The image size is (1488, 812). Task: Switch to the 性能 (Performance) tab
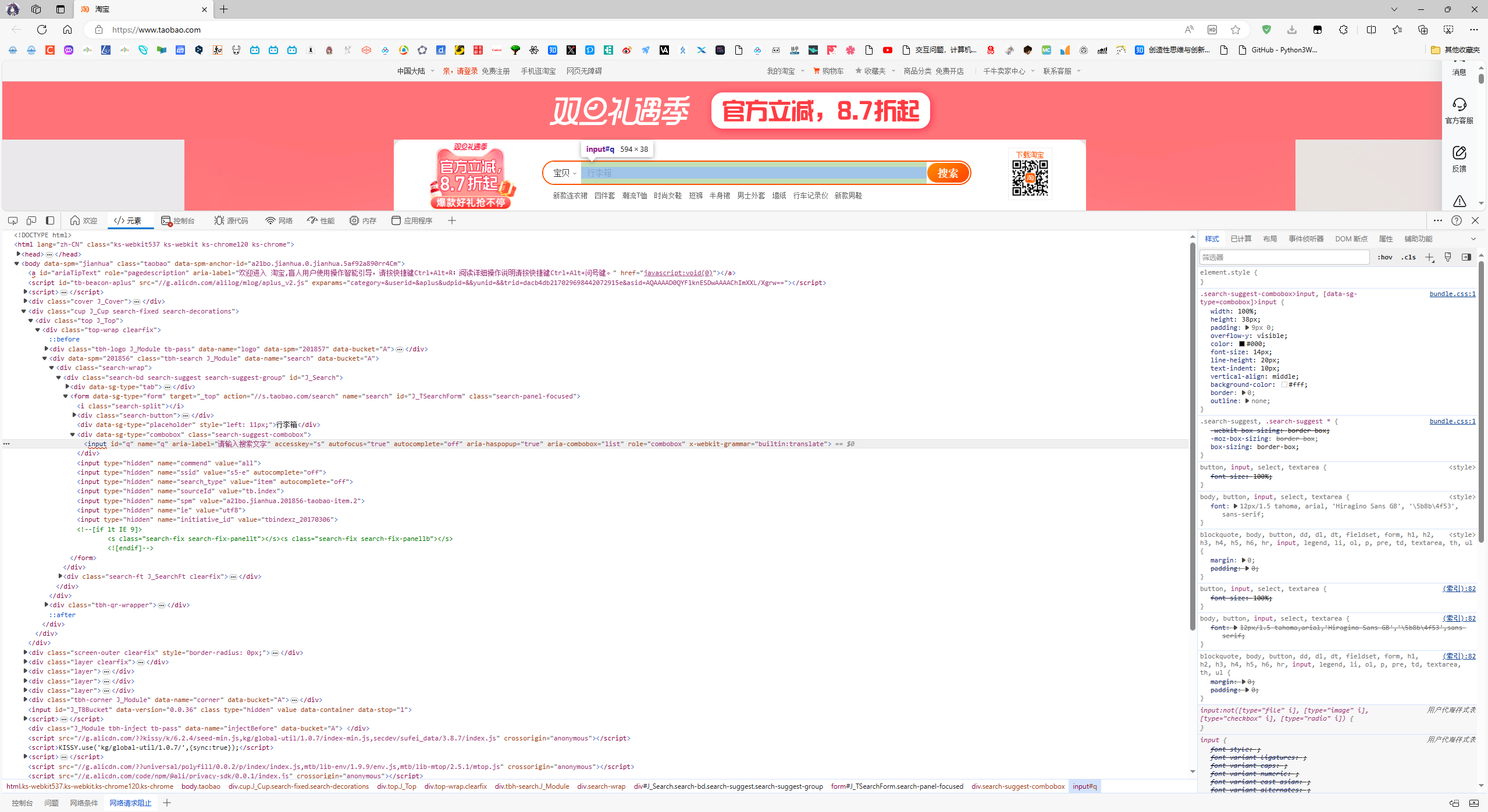point(321,220)
